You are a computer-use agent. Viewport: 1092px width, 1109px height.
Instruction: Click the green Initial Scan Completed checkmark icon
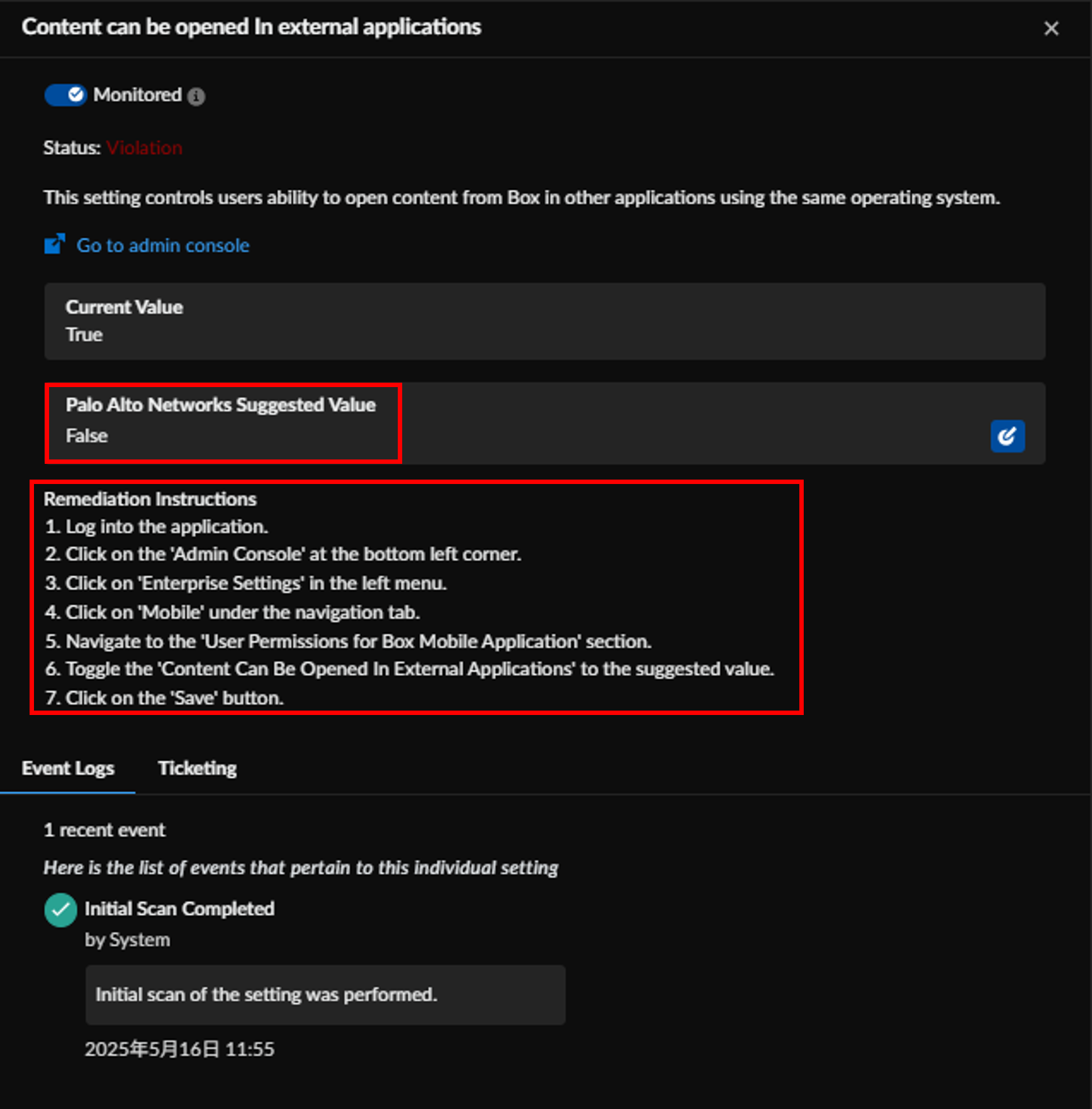(60, 910)
